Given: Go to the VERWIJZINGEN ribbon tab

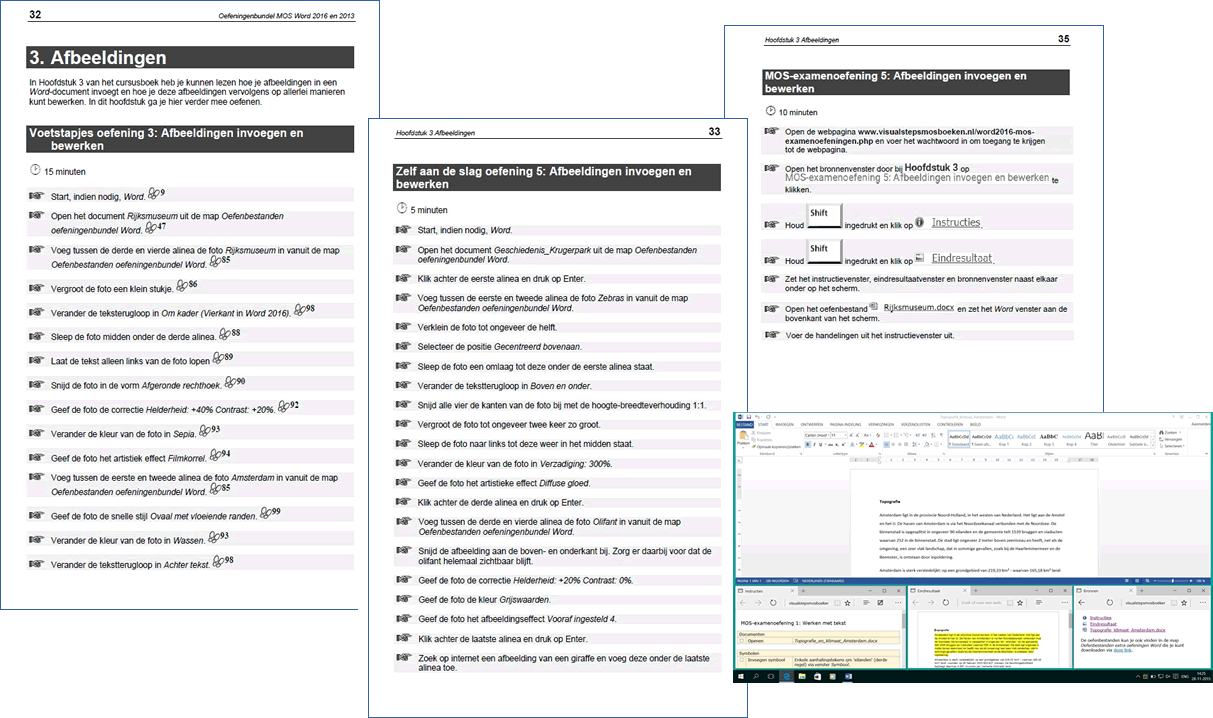Looking at the screenshot, I should pos(883,423).
